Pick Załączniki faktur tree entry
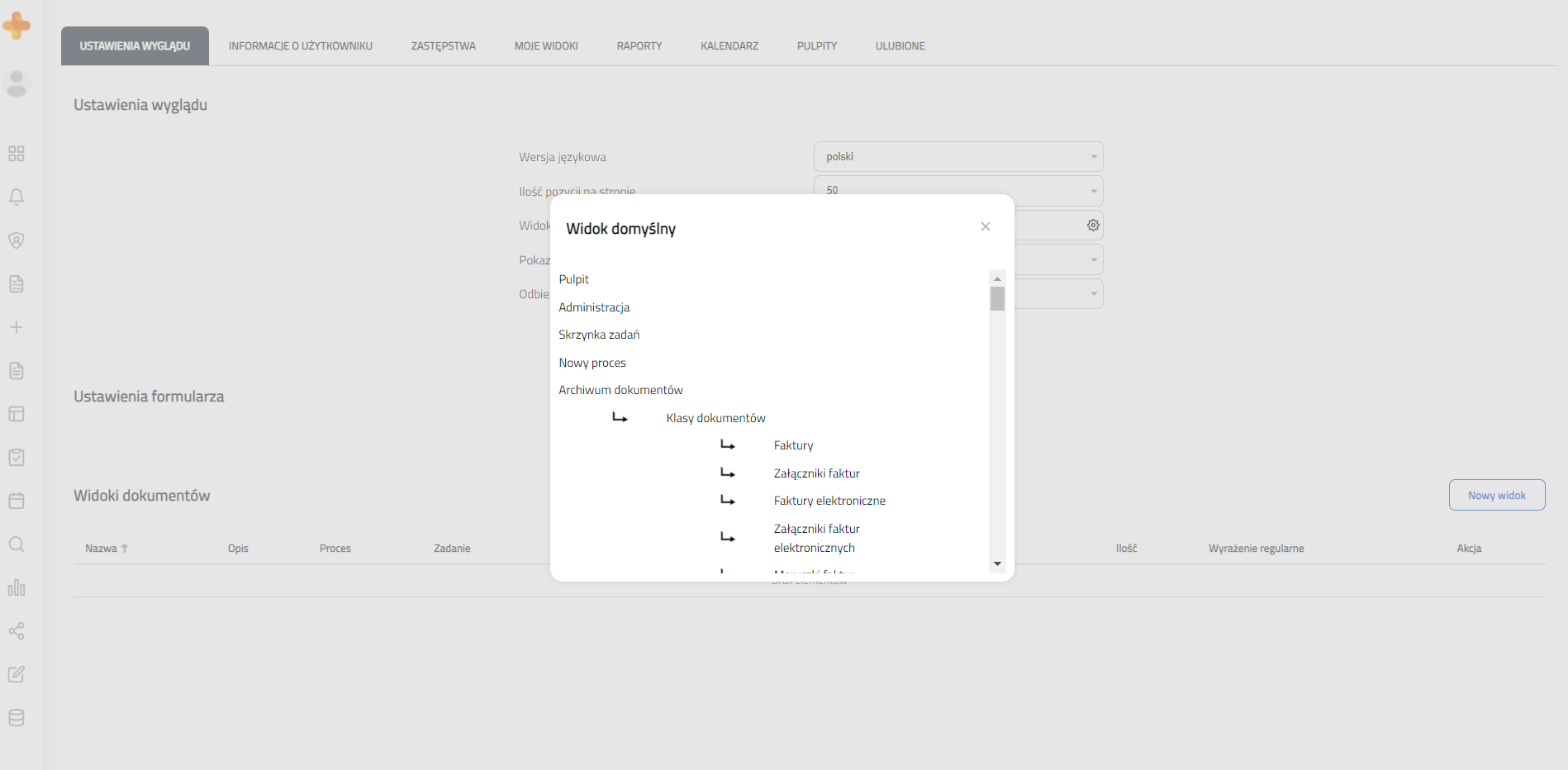This screenshot has width=1568, height=770. (817, 473)
